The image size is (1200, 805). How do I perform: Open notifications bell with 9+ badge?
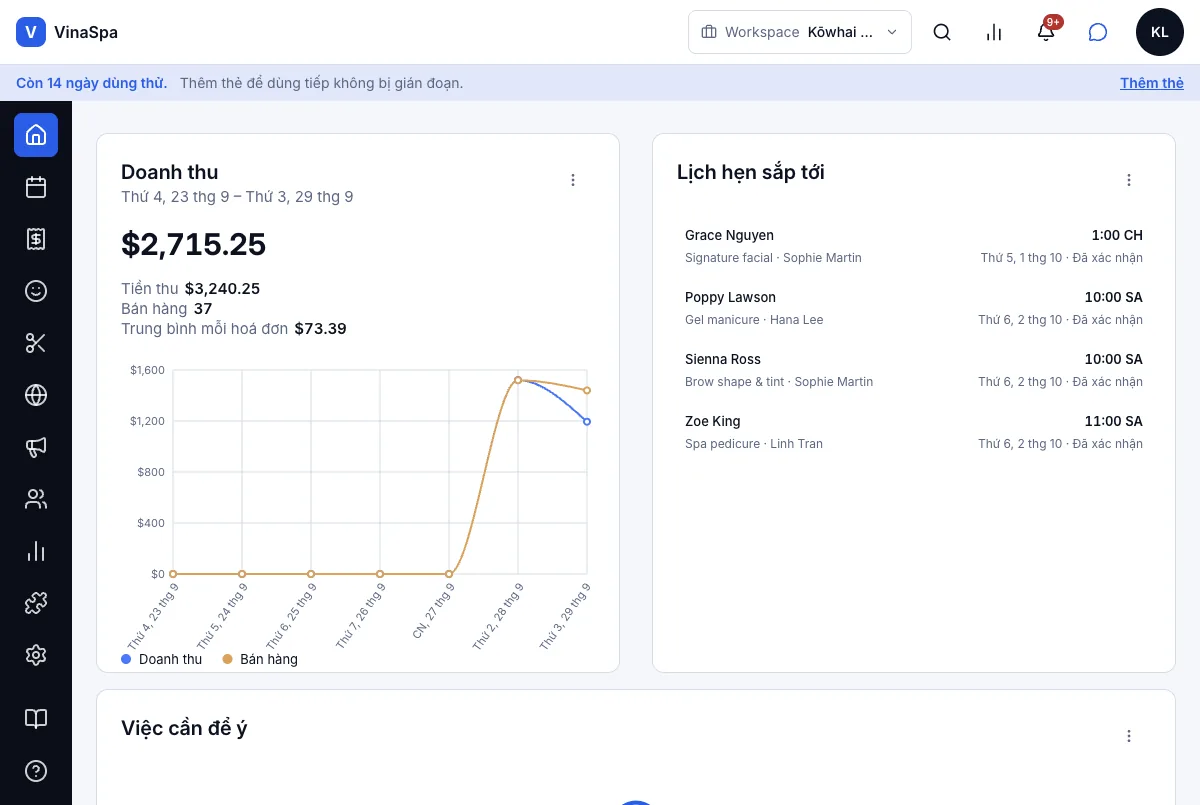(x=1046, y=32)
